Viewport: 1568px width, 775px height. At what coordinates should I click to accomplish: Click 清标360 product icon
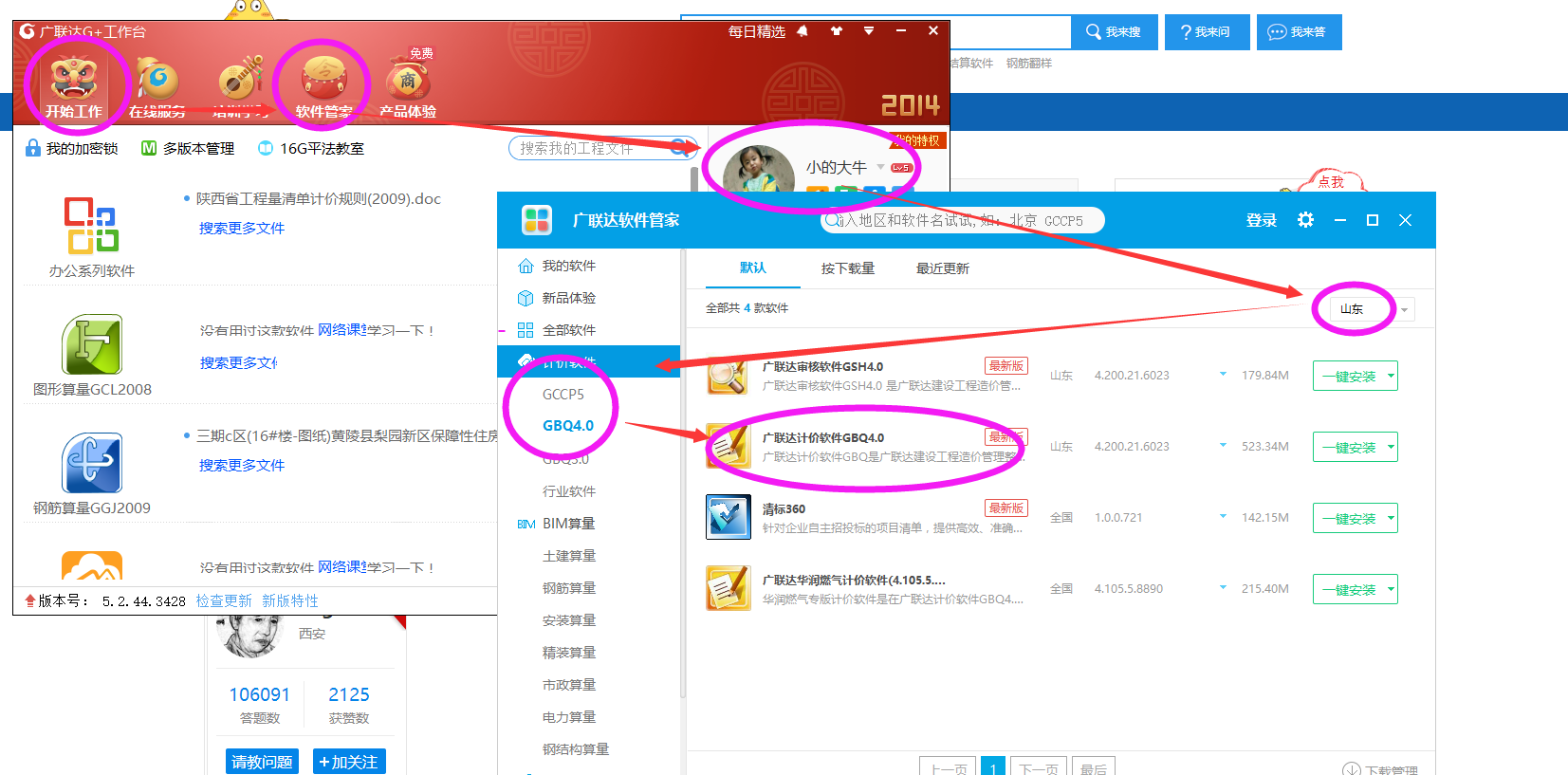coord(728,518)
